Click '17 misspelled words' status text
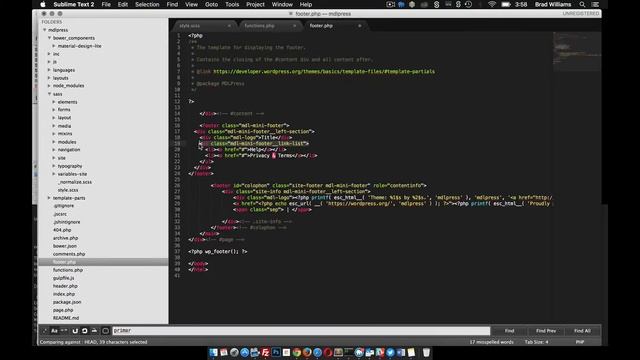The image size is (640, 360). coord(491,342)
